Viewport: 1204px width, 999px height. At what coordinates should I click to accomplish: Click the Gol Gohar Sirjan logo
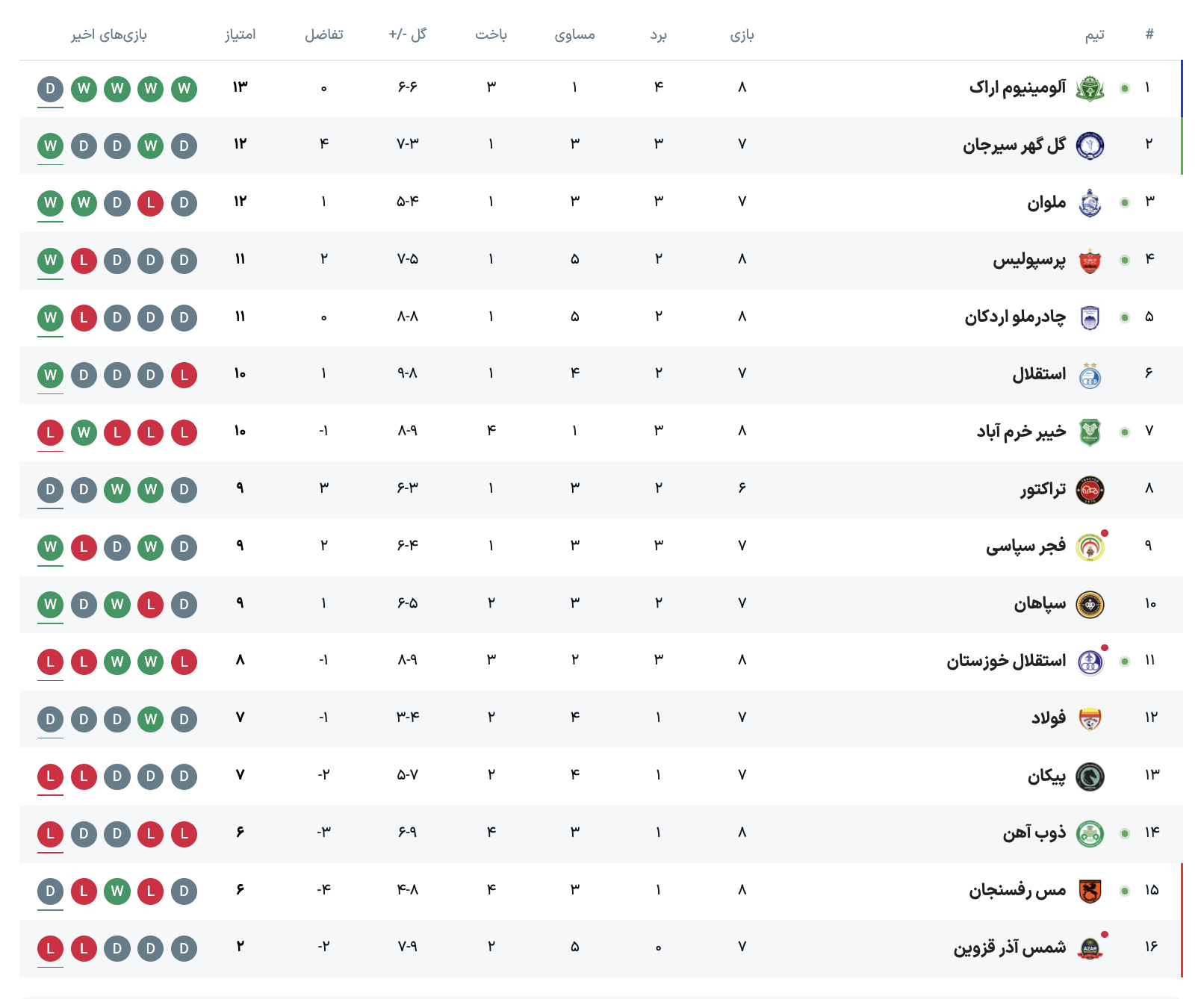[1090, 146]
